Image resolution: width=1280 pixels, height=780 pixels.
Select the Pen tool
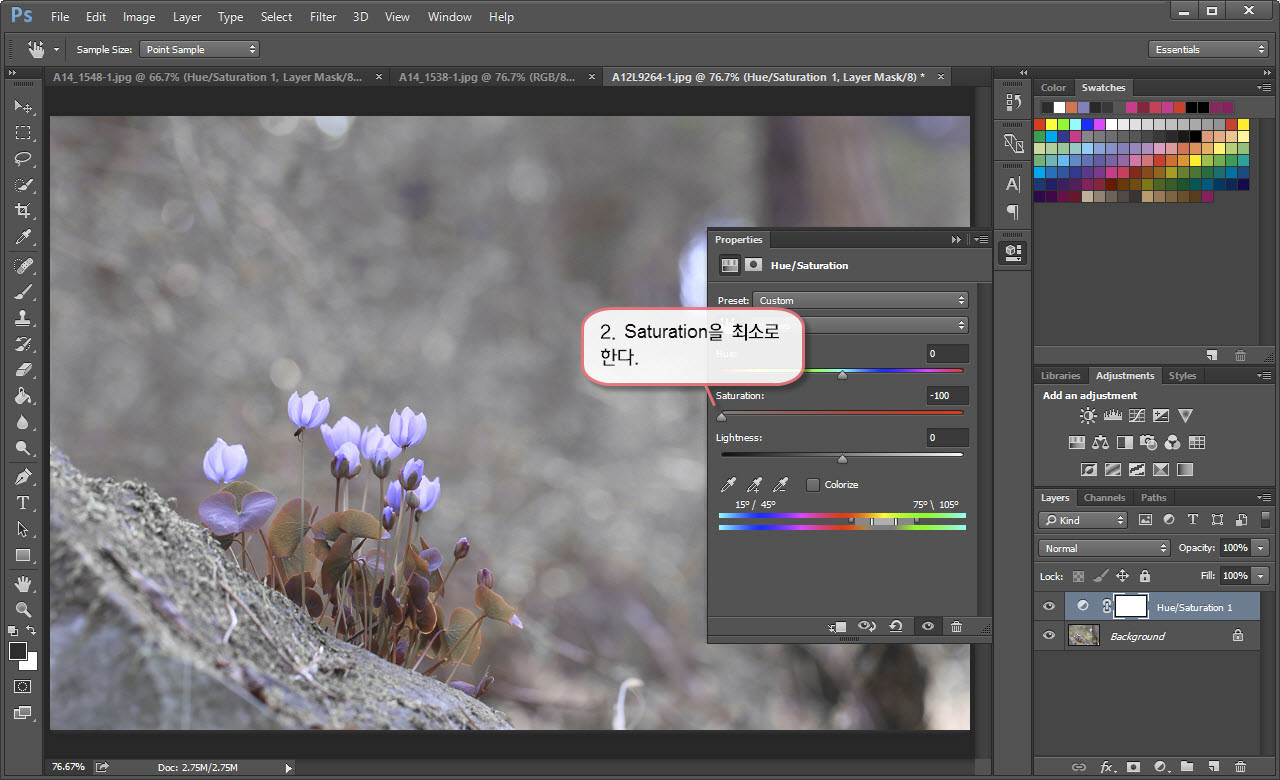tap(23, 477)
